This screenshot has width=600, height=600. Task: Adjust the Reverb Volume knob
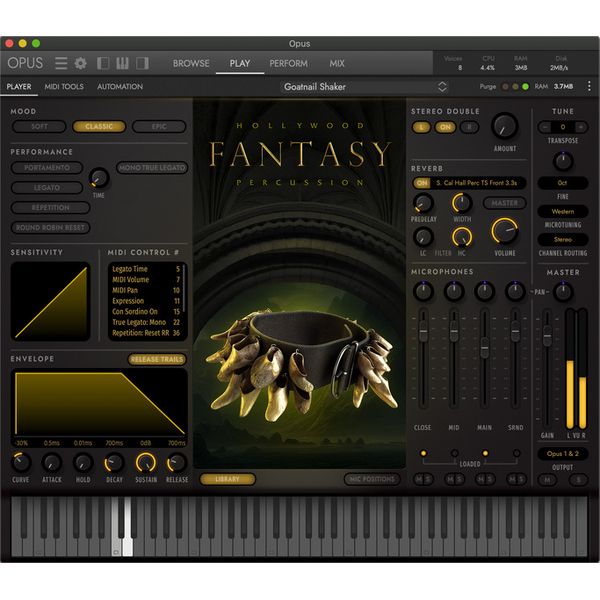[x=505, y=231]
